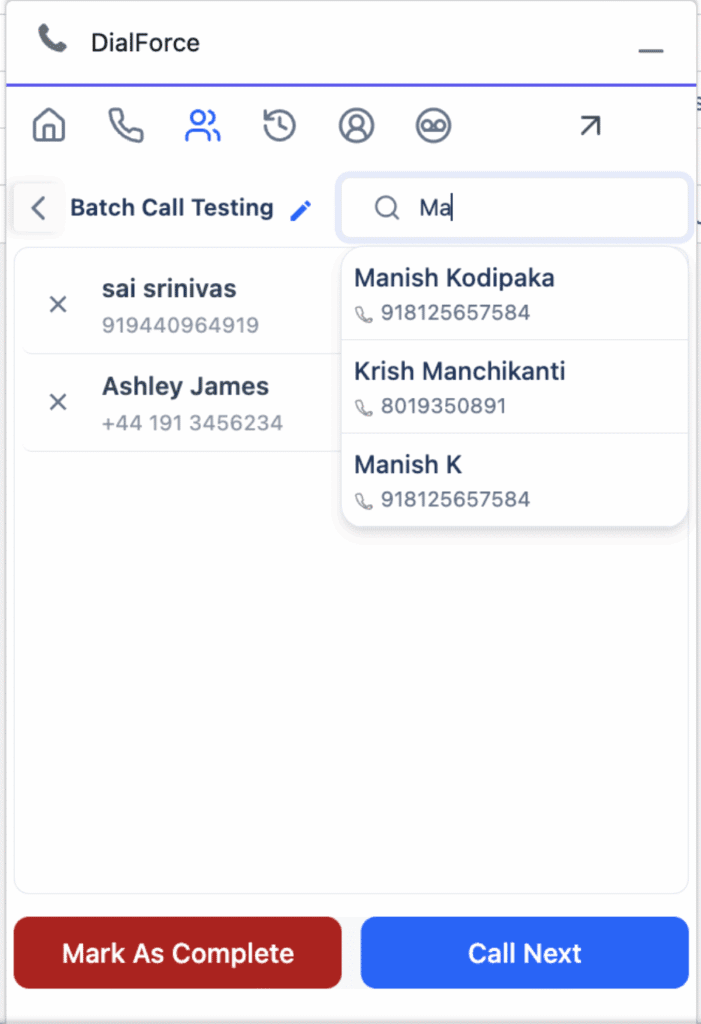Go back using the left chevron

(x=39, y=208)
